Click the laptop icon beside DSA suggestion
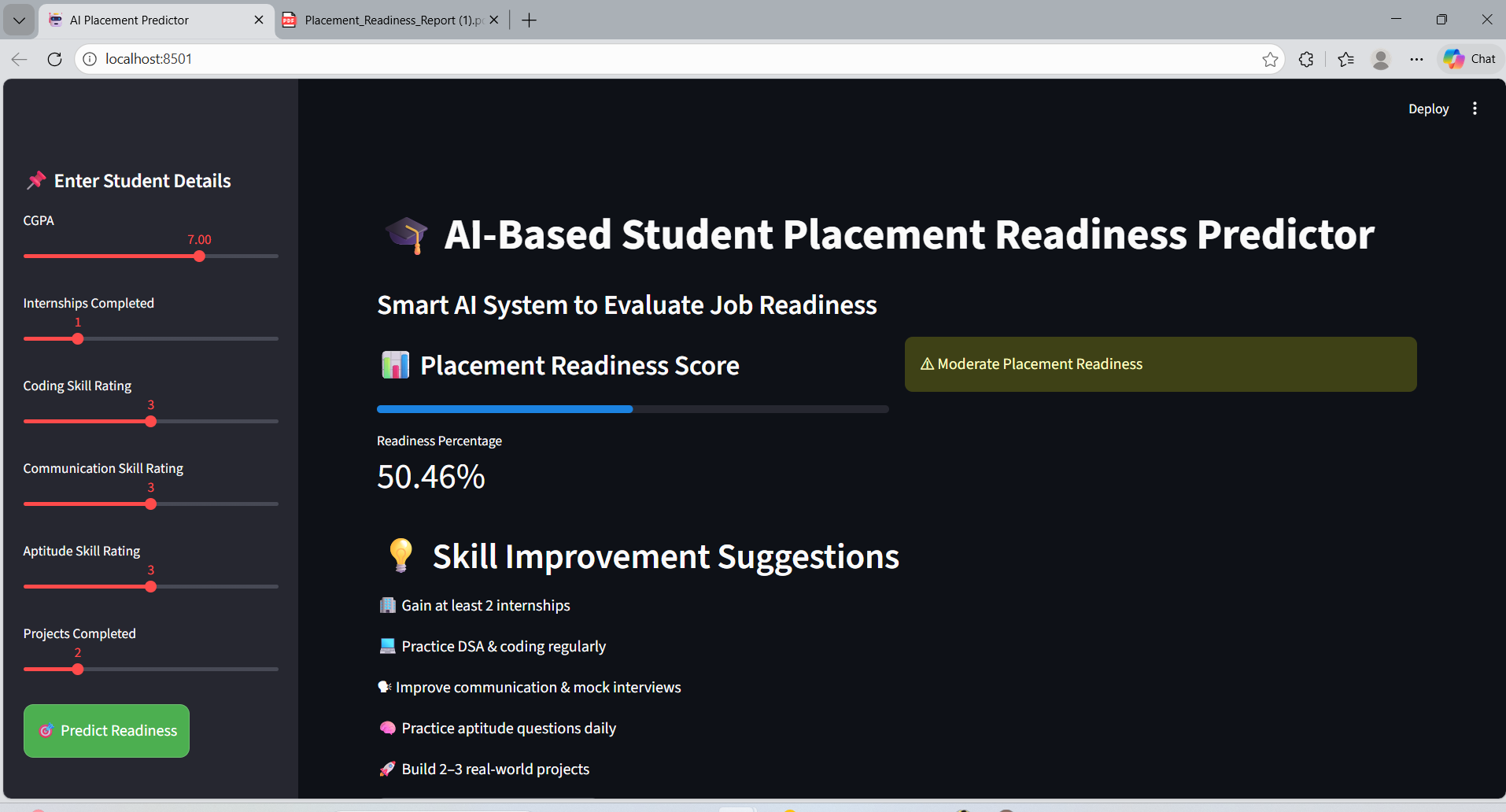The width and height of the screenshot is (1506, 812). coord(387,646)
